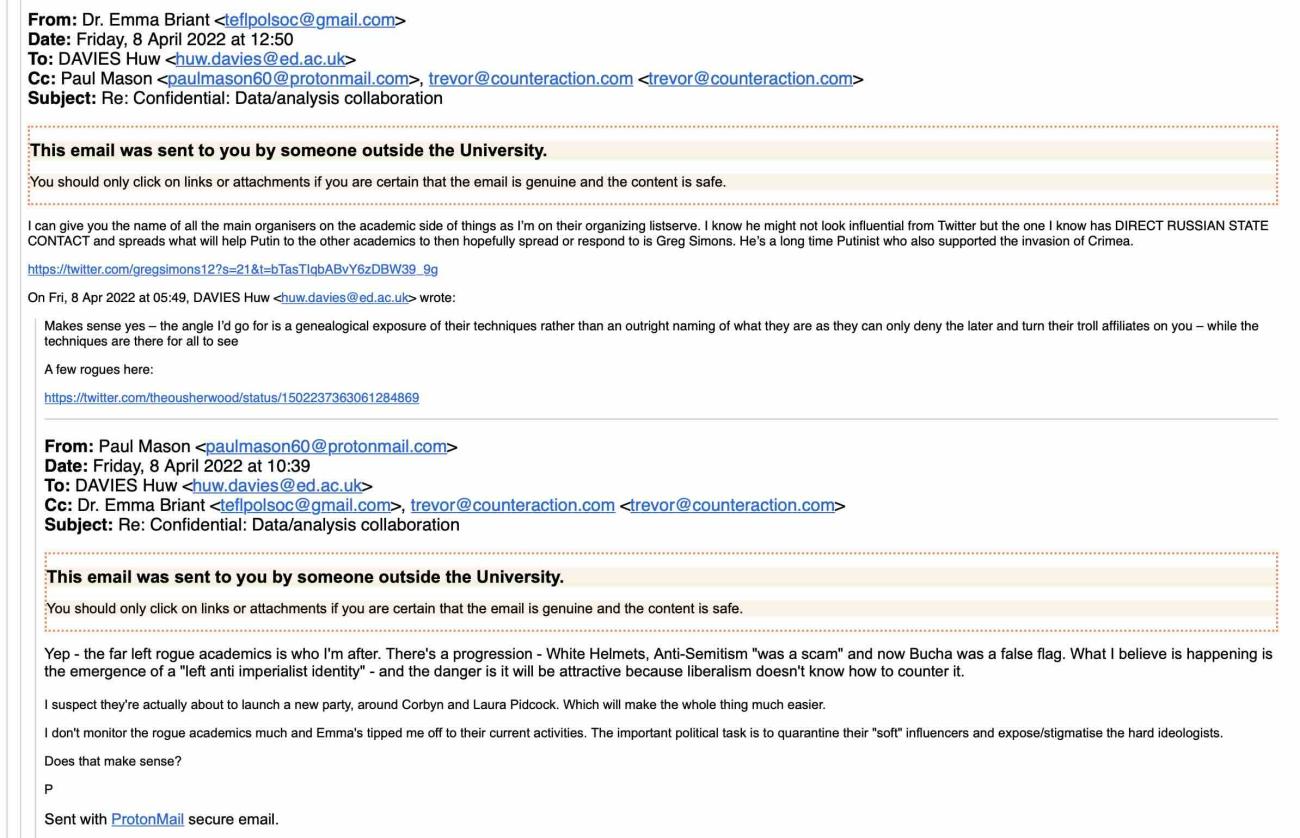Open the theousherwood Twitter status link
Screen dimensions: 1300x838
[x=231, y=397]
